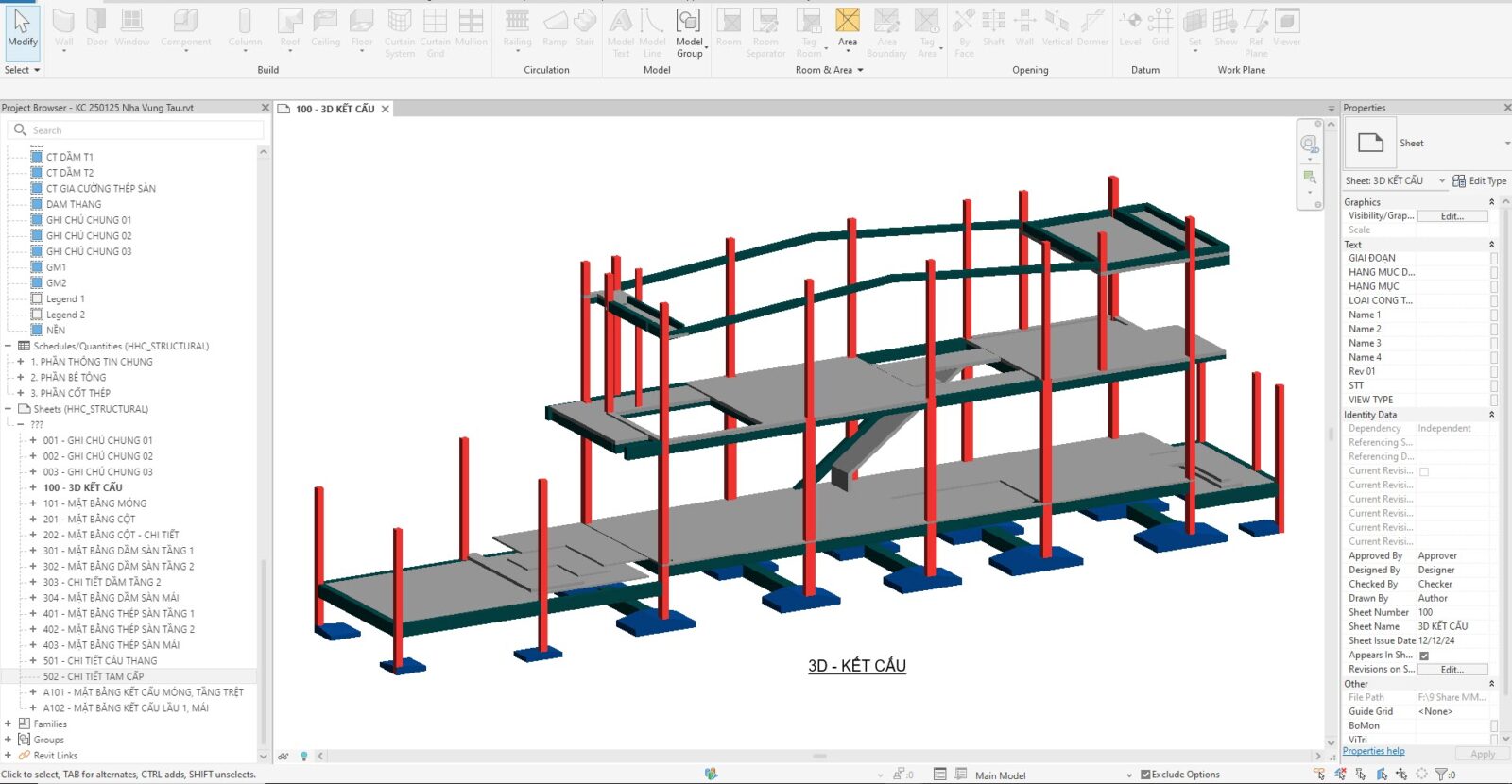
Task: Click Edit button for Visibility/Graphics
Action: pyautogui.click(x=1452, y=216)
